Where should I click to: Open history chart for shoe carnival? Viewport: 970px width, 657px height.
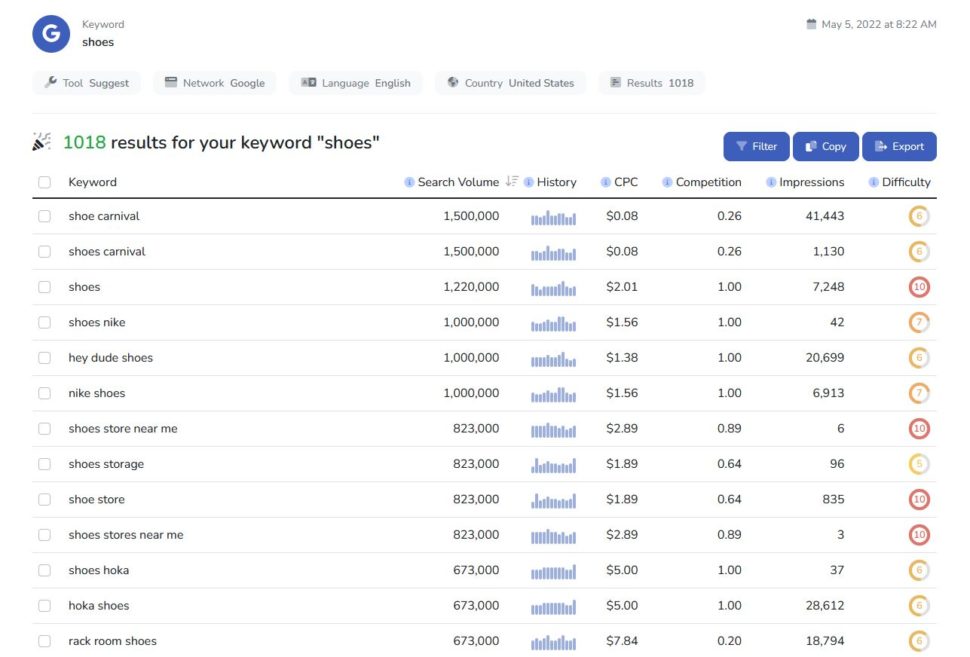(x=553, y=217)
